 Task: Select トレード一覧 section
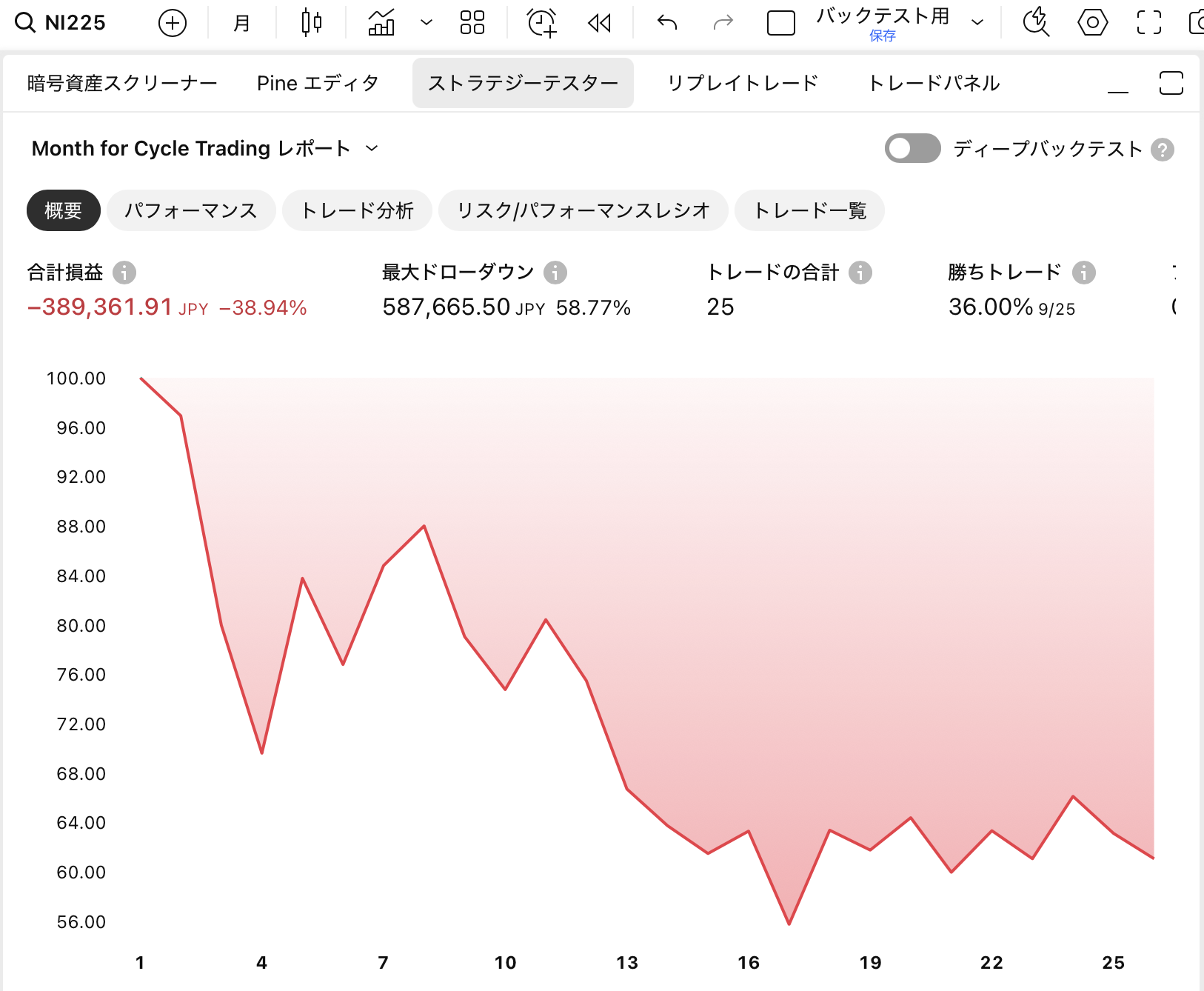pos(809,210)
